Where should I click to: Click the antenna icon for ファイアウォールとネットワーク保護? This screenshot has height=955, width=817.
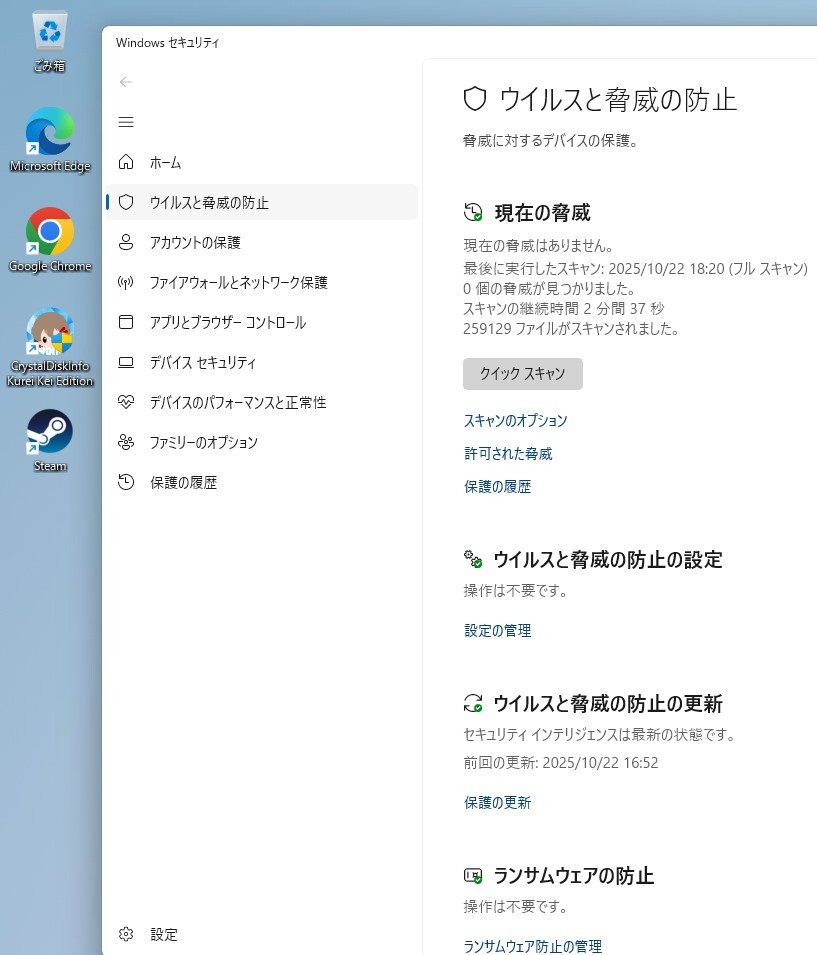(126, 282)
